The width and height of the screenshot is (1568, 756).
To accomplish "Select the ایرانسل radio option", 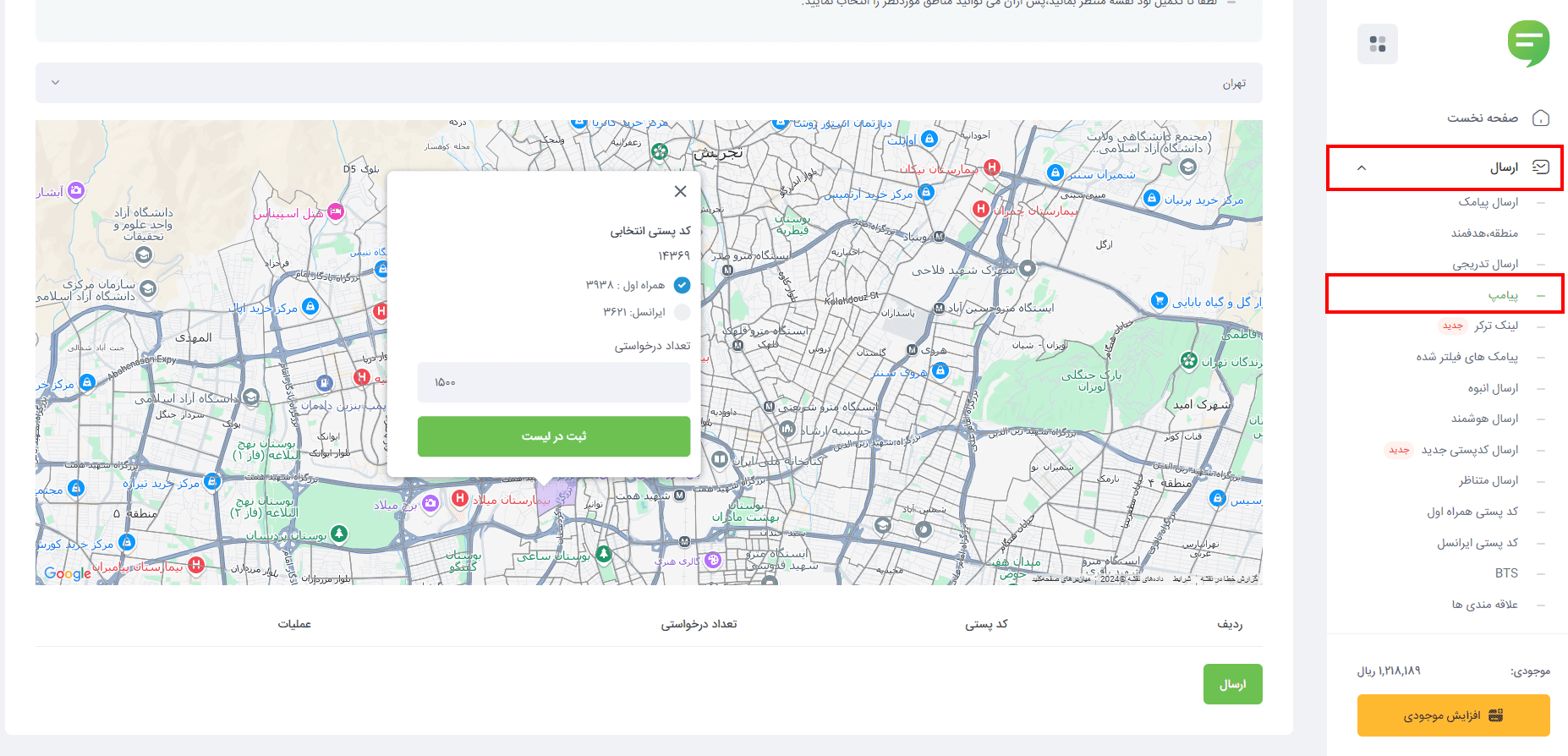I will click(x=682, y=312).
